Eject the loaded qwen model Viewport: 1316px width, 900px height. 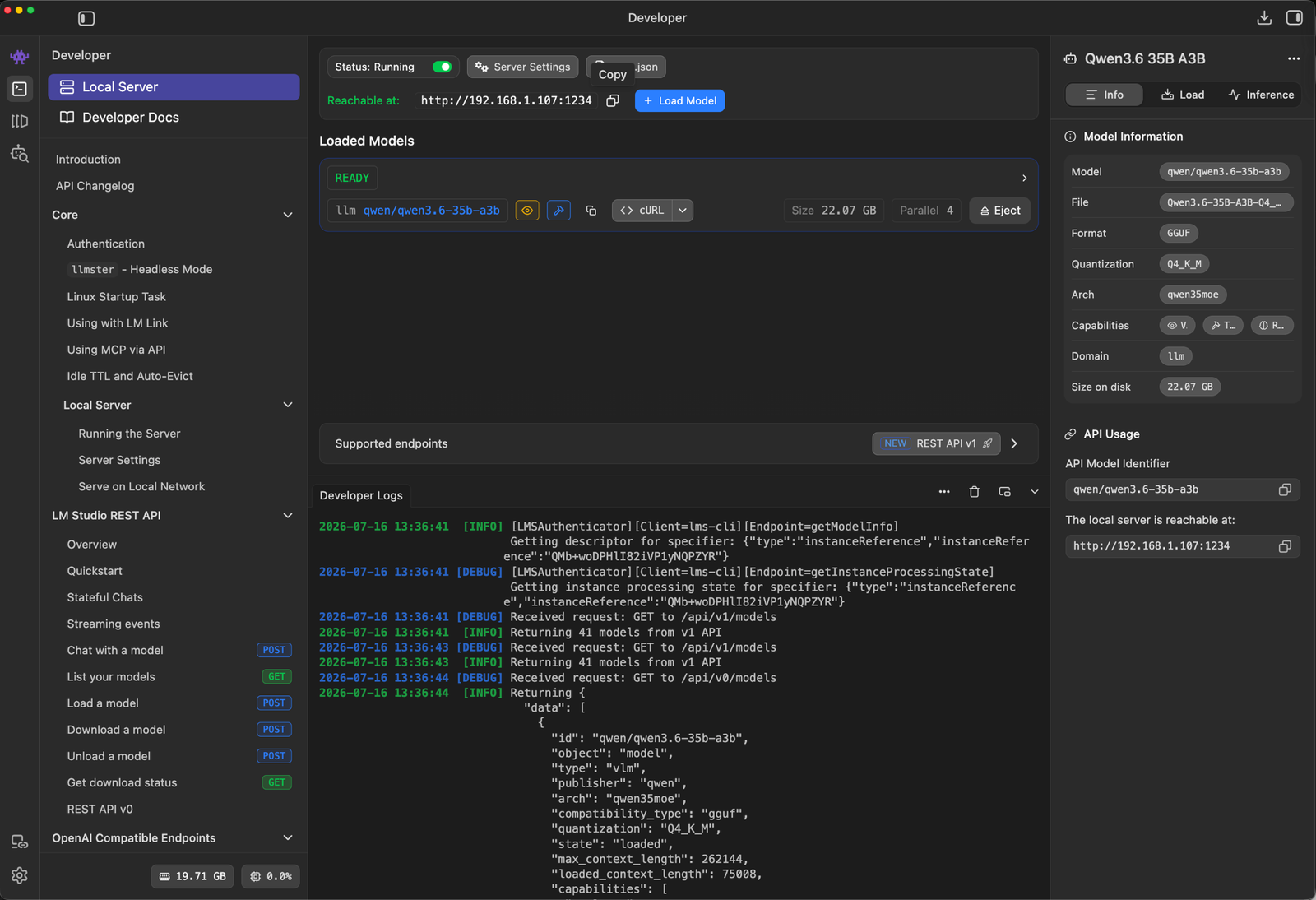point(999,211)
